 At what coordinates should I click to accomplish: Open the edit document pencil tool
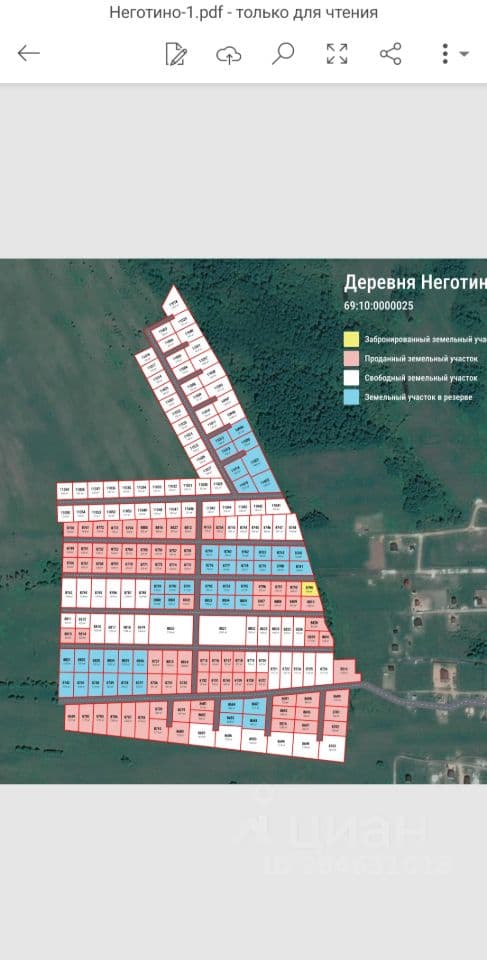coord(176,54)
